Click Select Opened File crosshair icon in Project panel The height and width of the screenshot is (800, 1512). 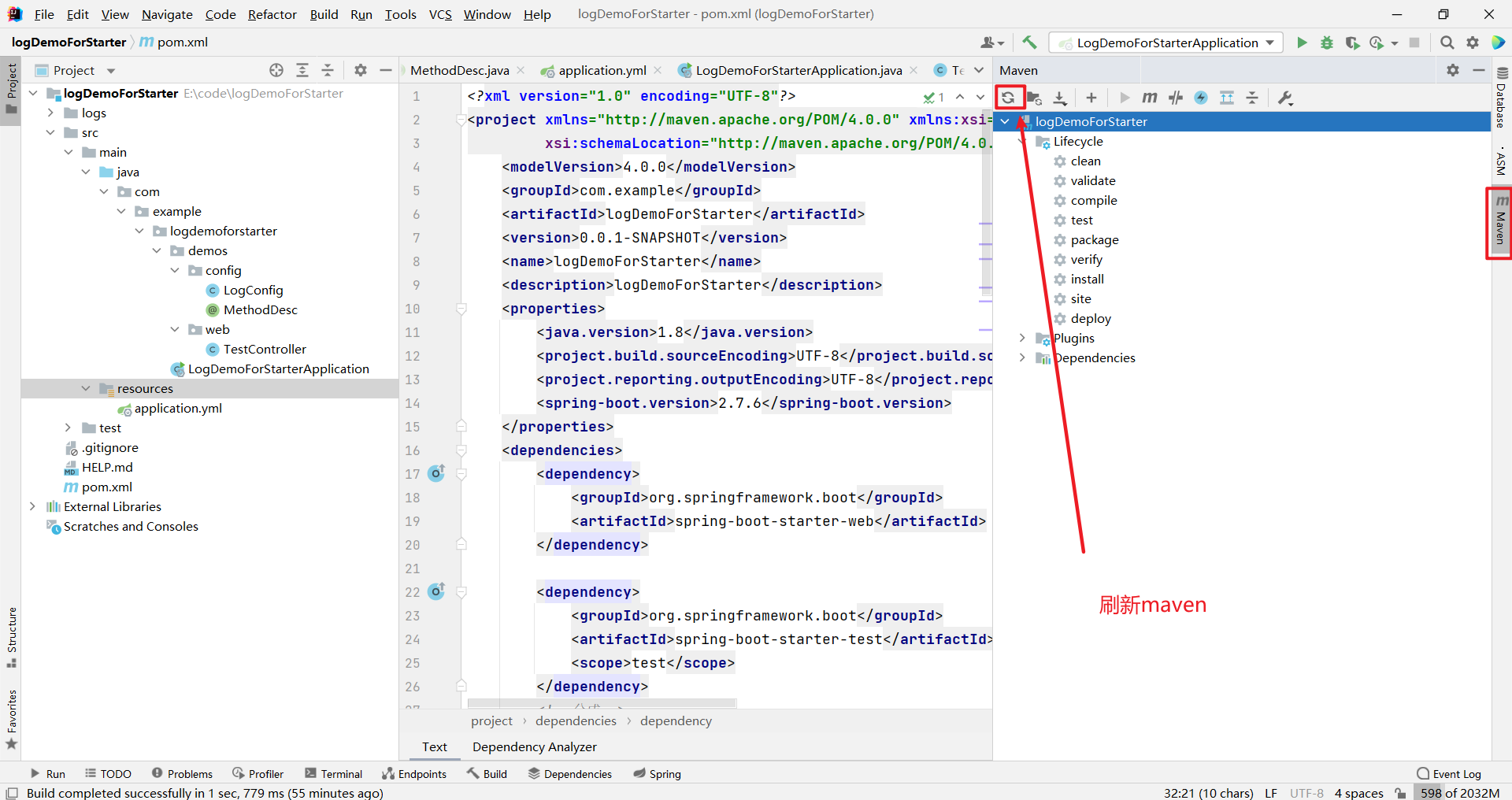(276, 70)
